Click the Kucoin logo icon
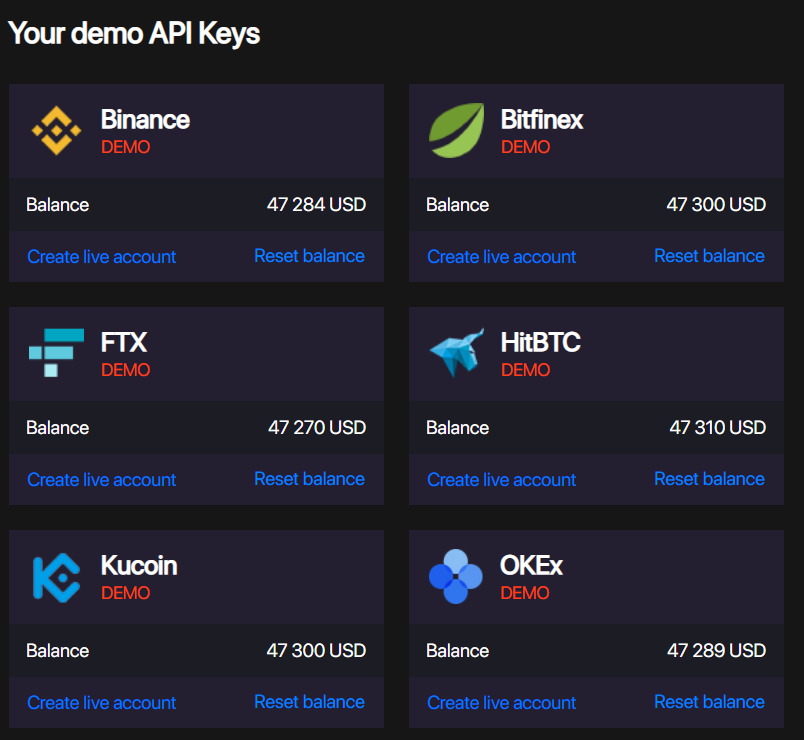The width and height of the screenshot is (804, 740). [56, 577]
